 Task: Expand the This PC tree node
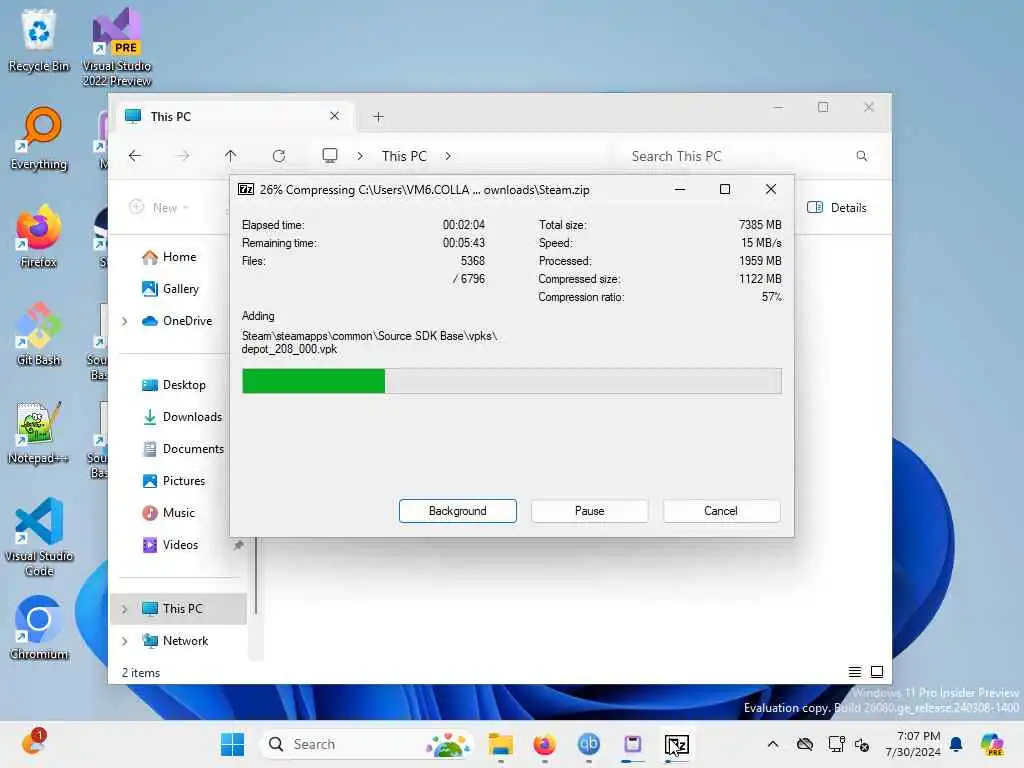point(125,609)
